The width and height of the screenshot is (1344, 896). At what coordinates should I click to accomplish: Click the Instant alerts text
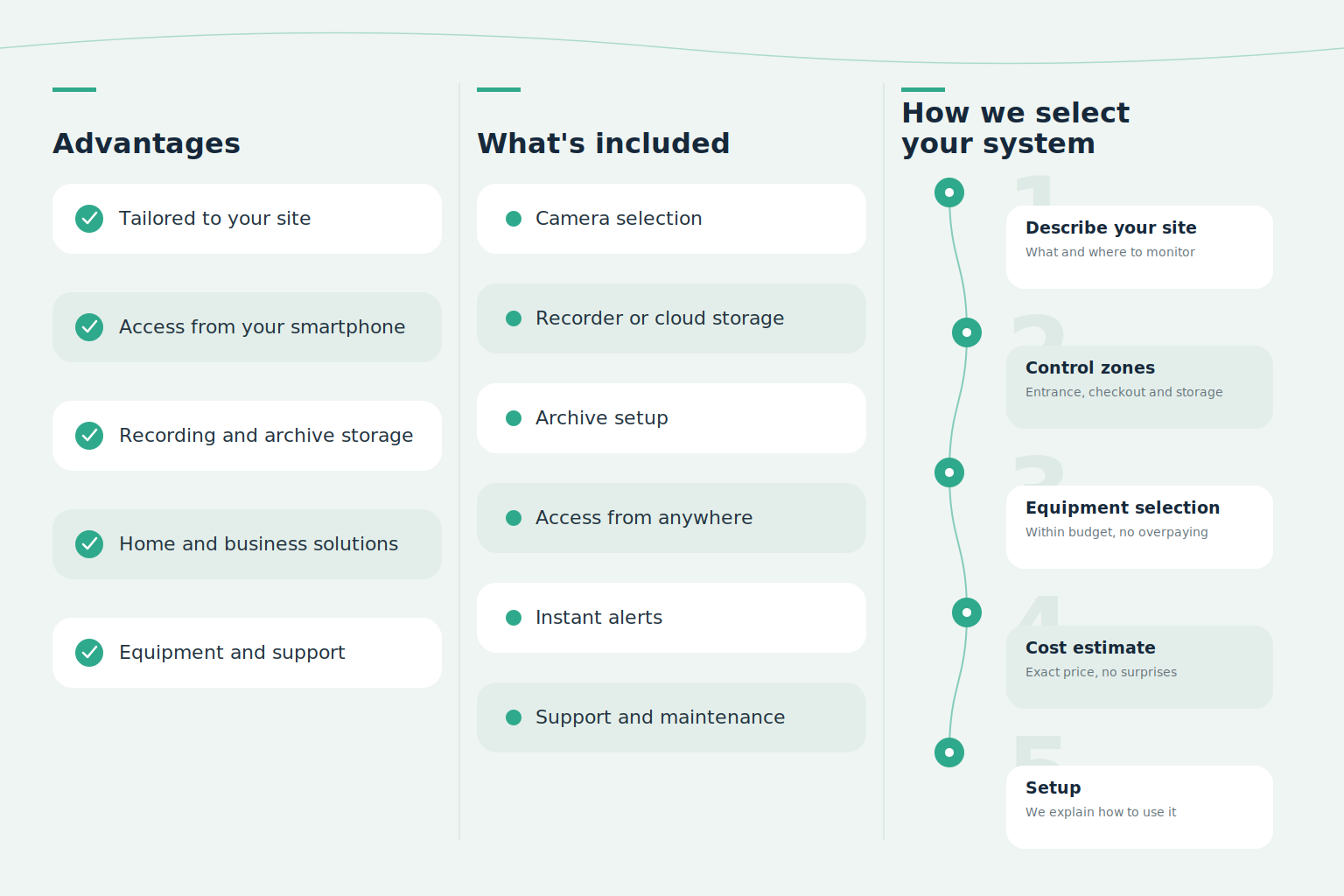coord(599,618)
